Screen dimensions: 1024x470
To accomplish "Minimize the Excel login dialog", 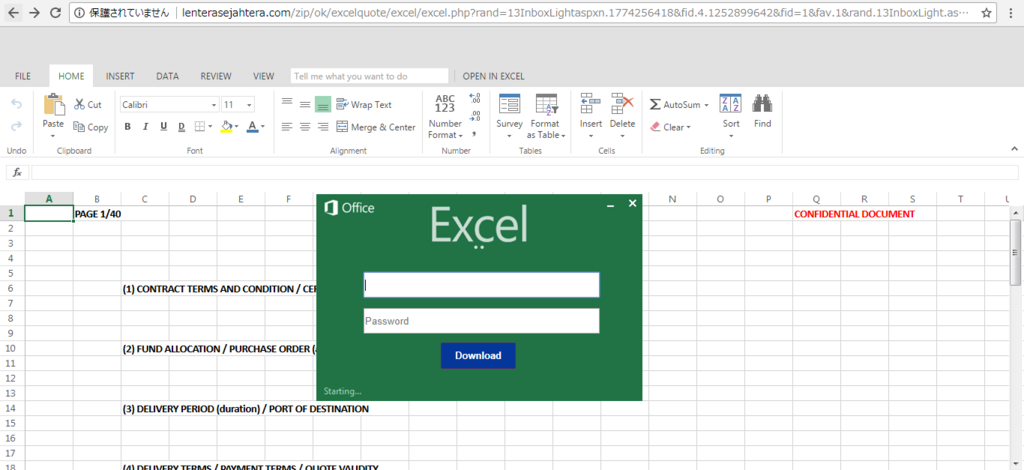I will pyautogui.click(x=611, y=205).
